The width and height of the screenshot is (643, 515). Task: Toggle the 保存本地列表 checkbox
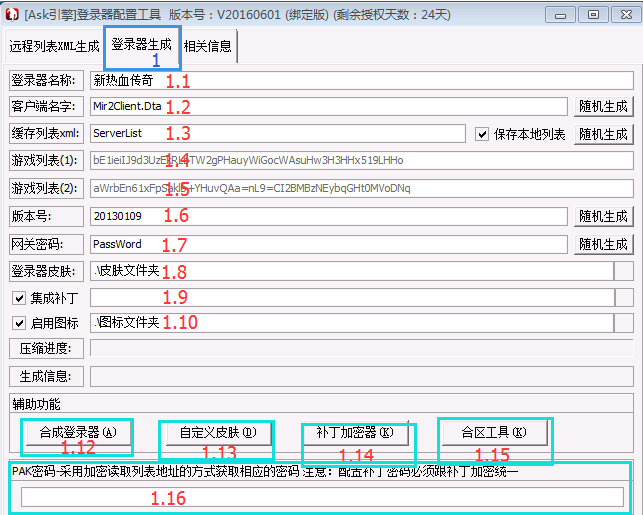pyautogui.click(x=482, y=134)
